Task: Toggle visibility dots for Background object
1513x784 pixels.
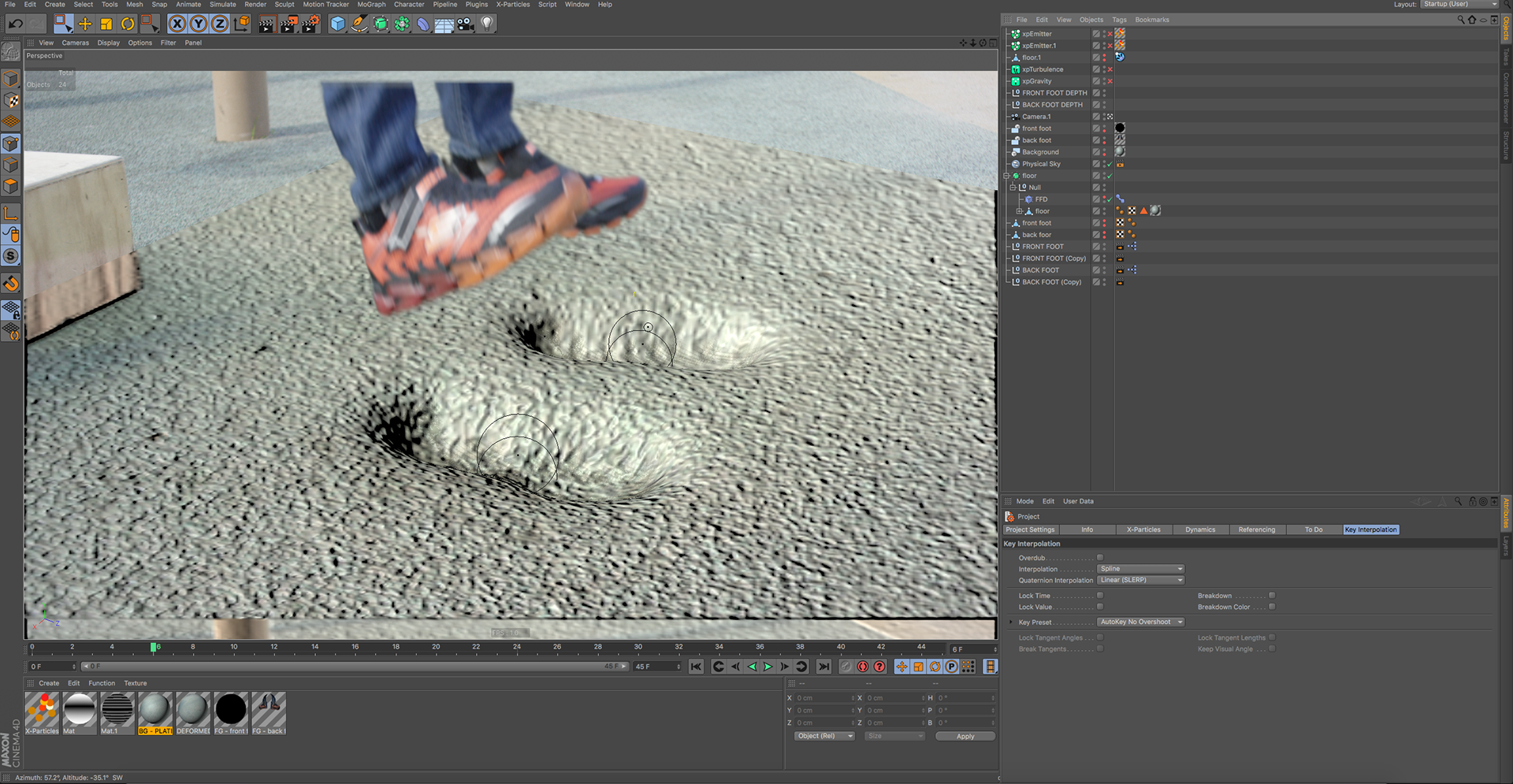Action: (1104, 152)
